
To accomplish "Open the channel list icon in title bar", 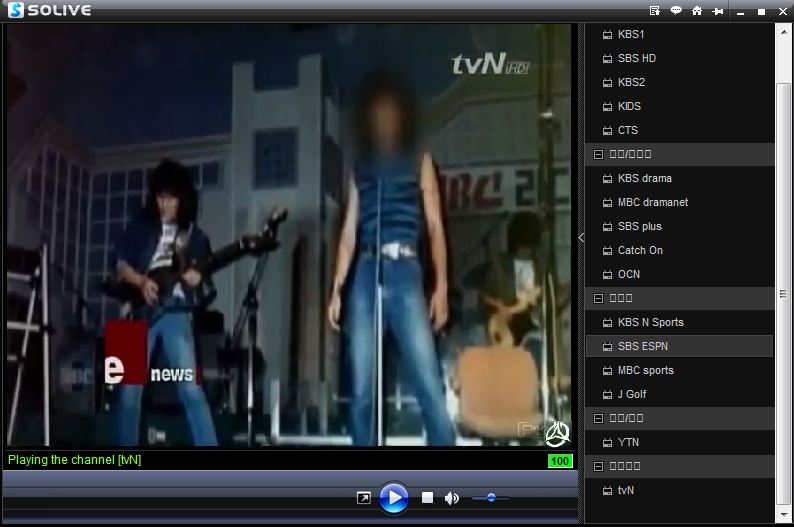I will (x=655, y=11).
